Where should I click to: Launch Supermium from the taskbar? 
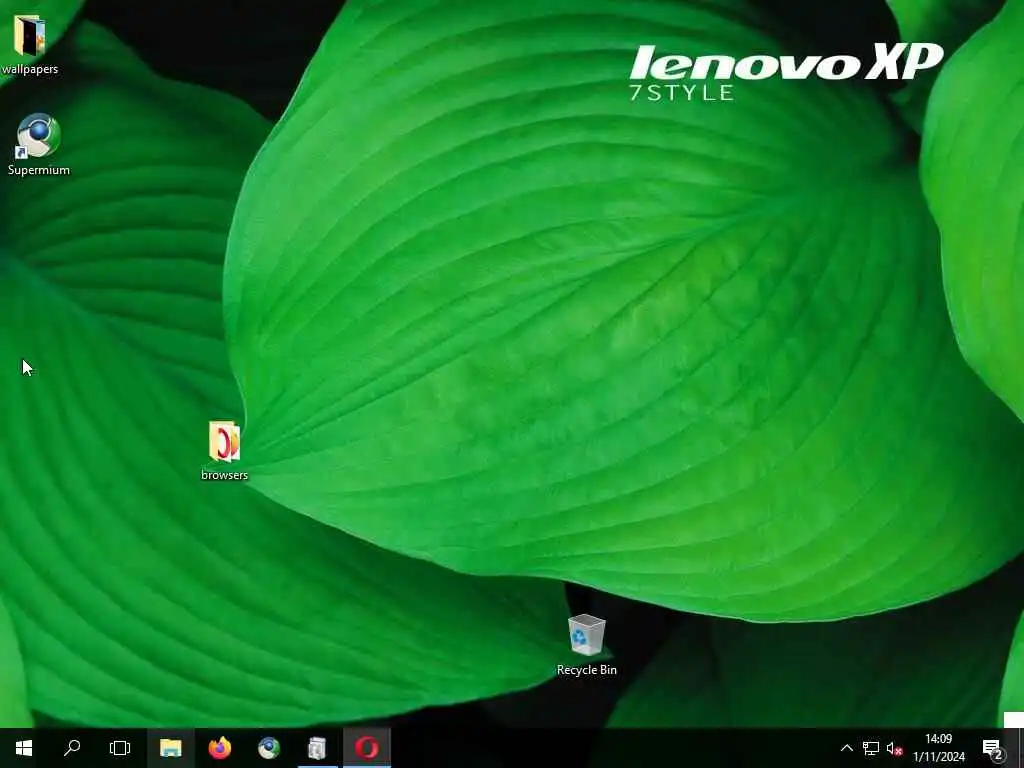(x=268, y=748)
